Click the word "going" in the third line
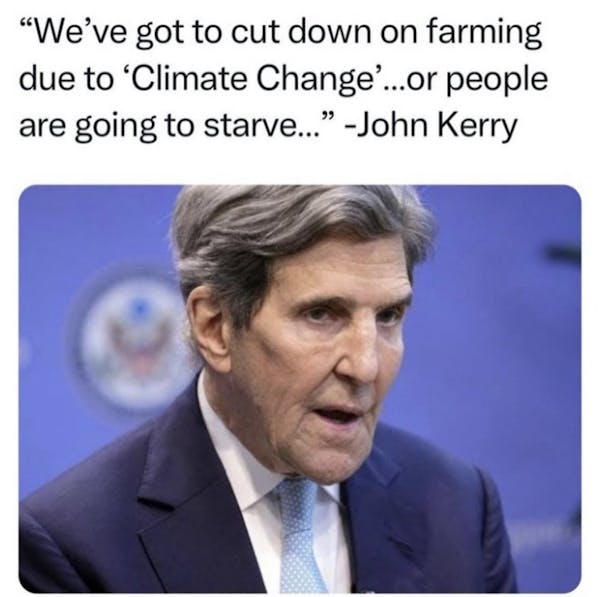 (x=116, y=127)
